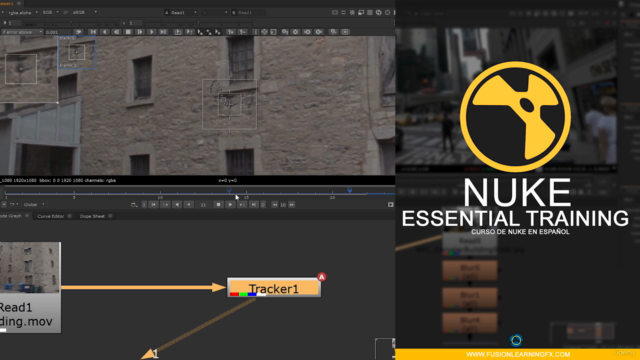Skip forward by increment button right of 10
Image resolution: width=640 pixels, height=360 pixels.
coord(291,204)
